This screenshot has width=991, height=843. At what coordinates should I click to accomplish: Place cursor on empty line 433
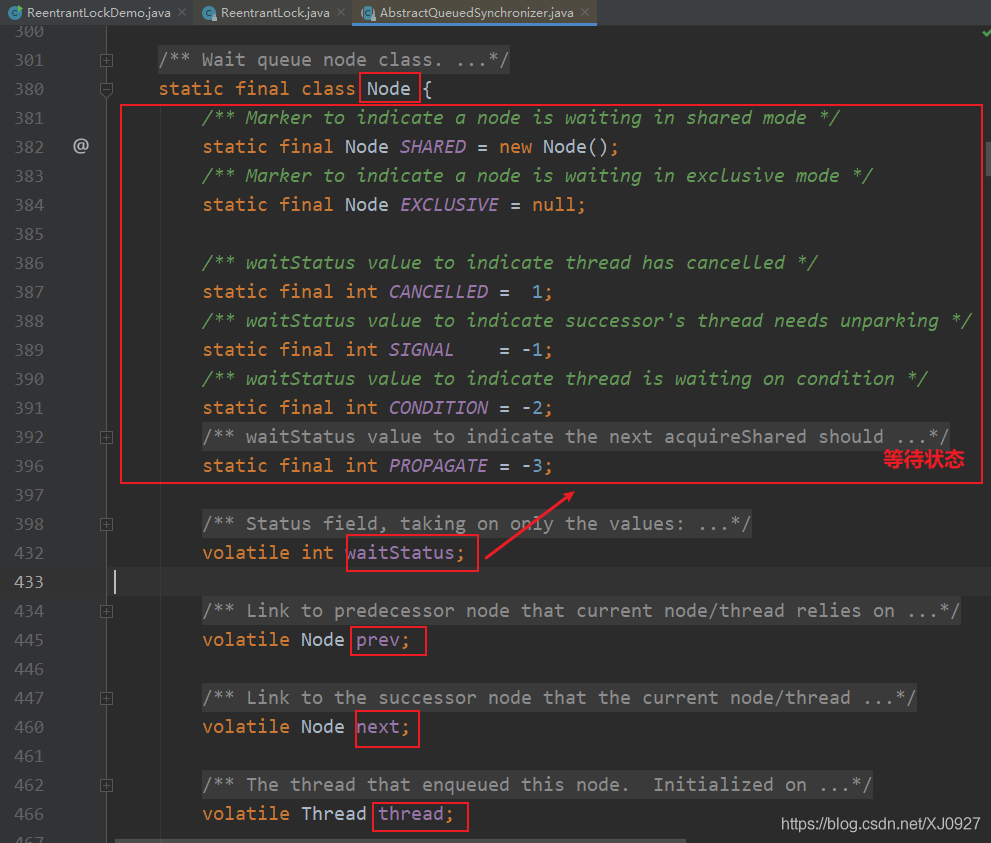550,582
